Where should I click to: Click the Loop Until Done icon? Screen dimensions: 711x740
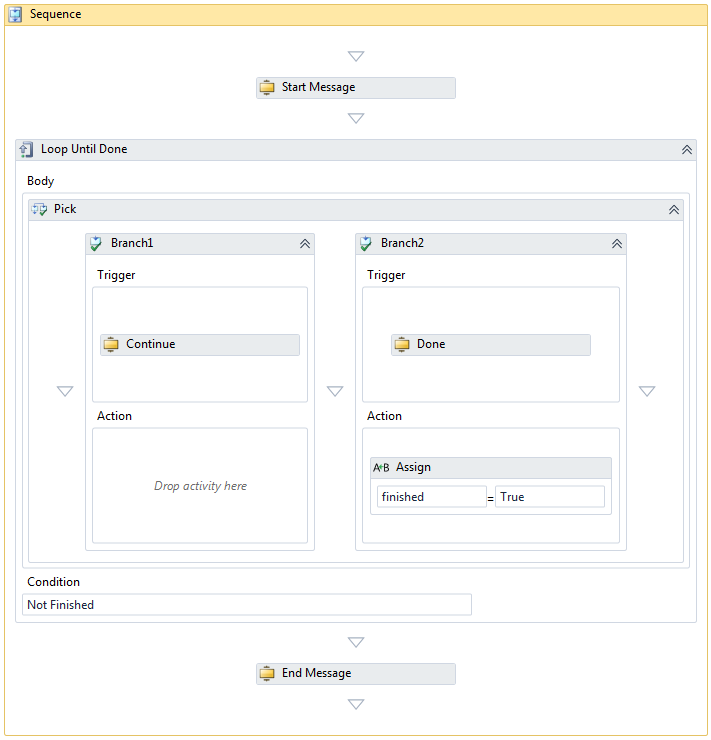pyautogui.click(x=27, y=150)
